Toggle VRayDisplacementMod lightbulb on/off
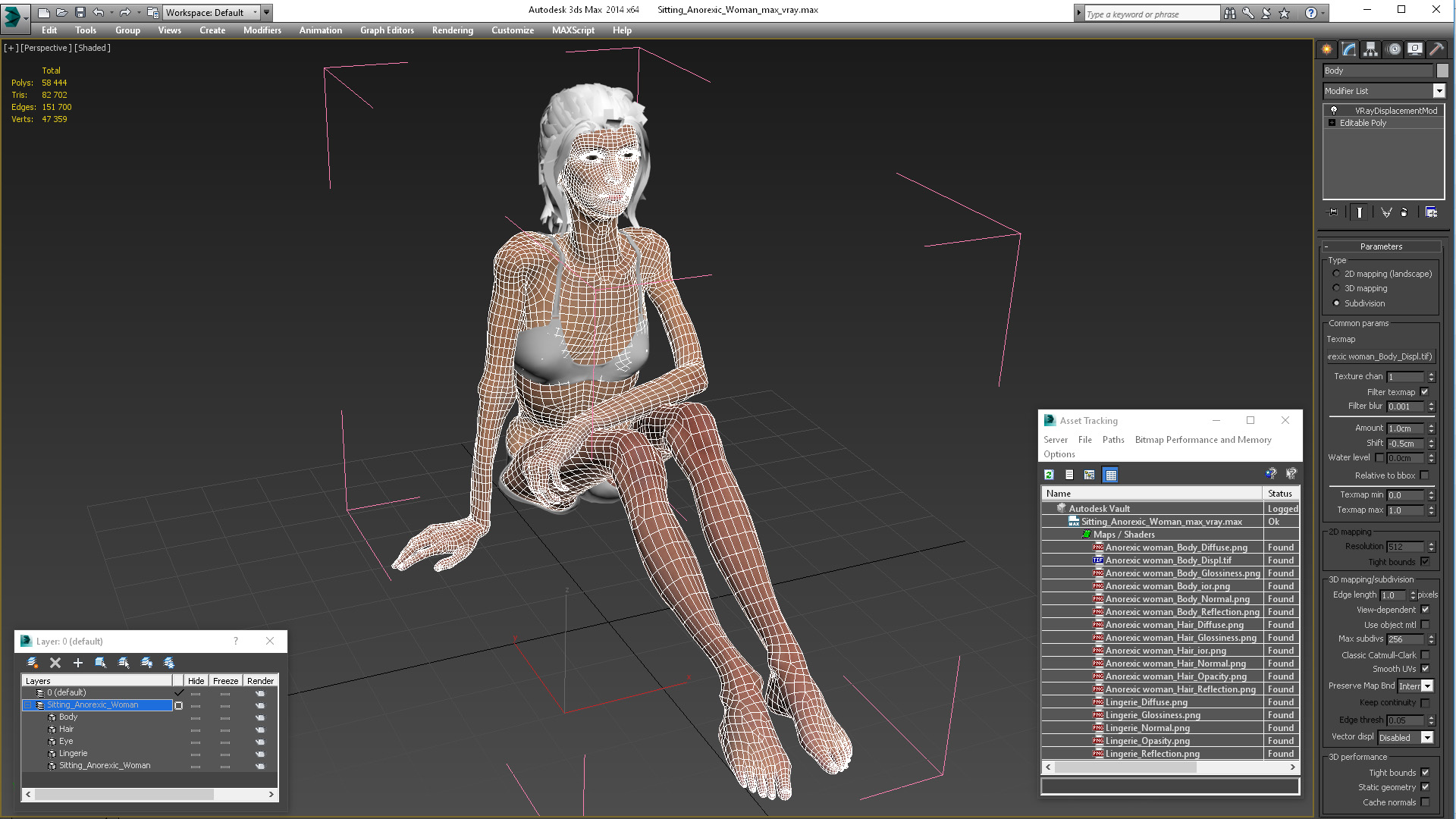The height and width of the screenshot is (819, 1456). (1334, 110)
